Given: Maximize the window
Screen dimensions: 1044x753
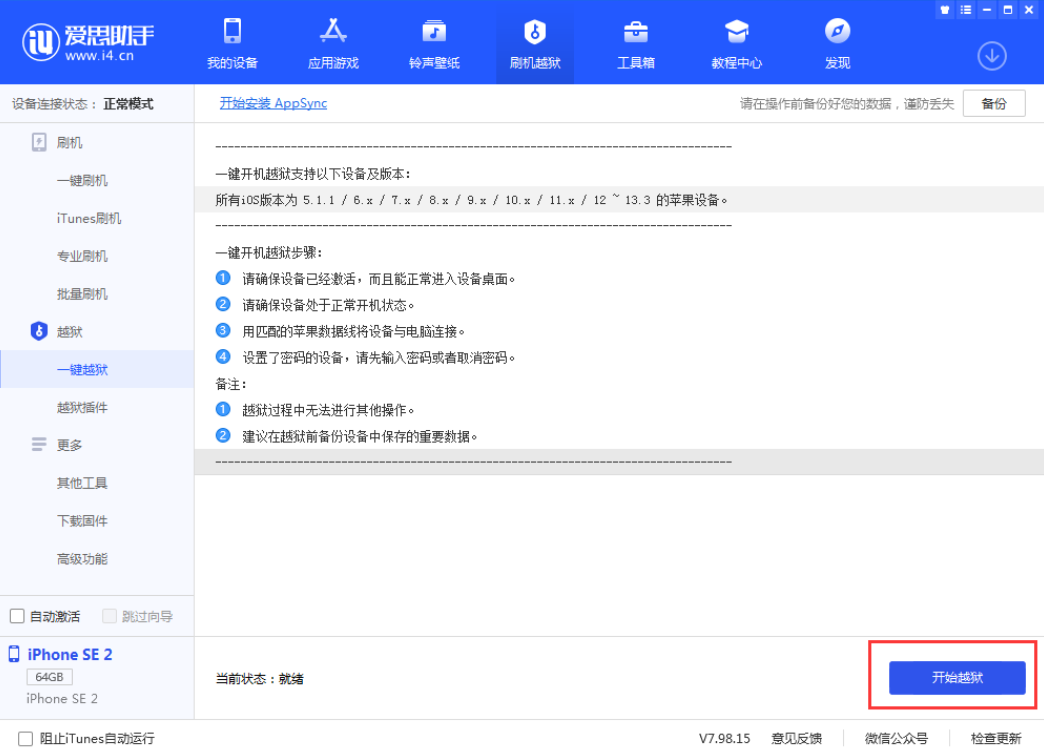Looking at the screenshot, I should pyautogui.click(x=1008, y=10).
